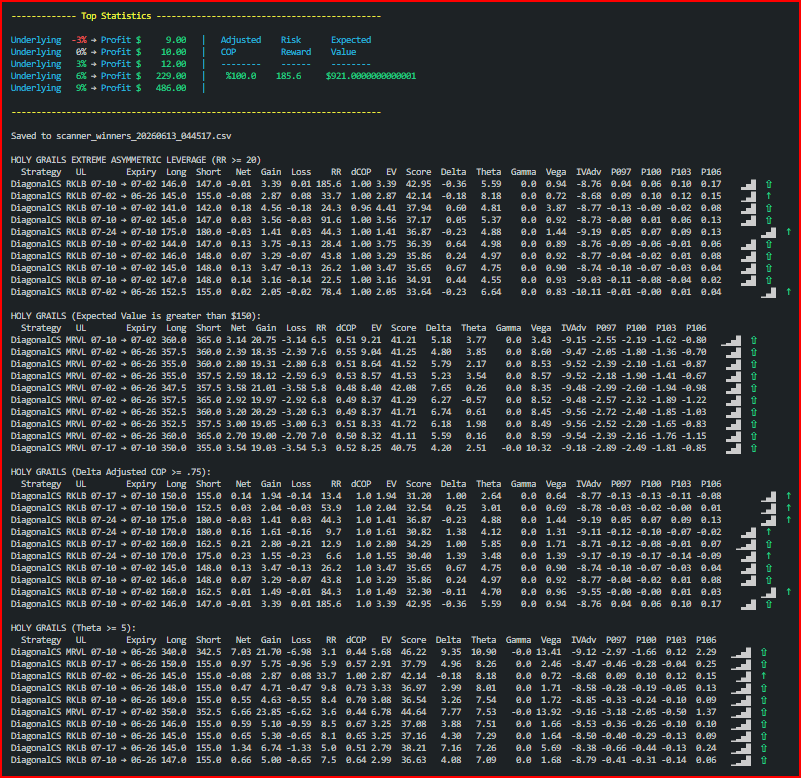Click the score value 37.94
The image size is (801, 778).
[418, 208]
